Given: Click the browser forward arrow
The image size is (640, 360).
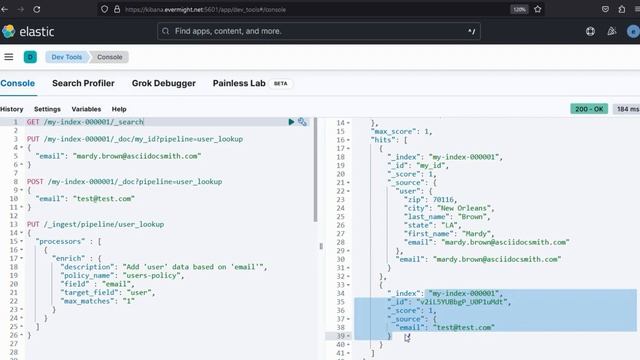Looking at the screenshot, I should pyautogui.click(x=20, y=9).
